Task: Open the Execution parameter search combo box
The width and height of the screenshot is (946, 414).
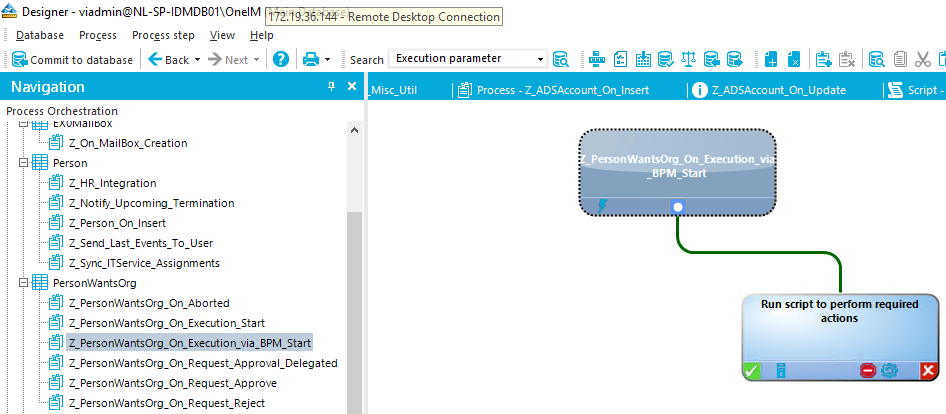Action: coord(468,59)
